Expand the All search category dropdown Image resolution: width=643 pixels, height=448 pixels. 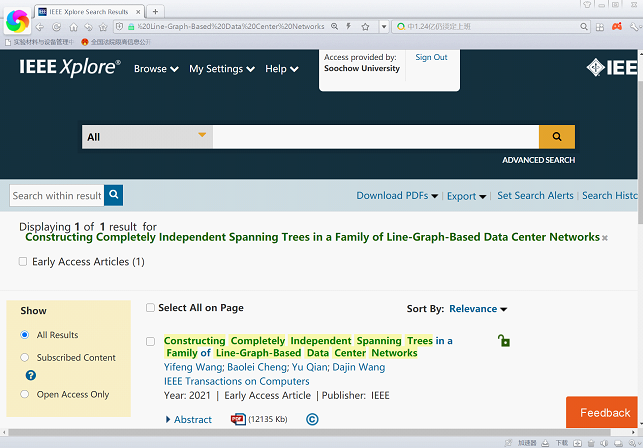click(147, 137)
